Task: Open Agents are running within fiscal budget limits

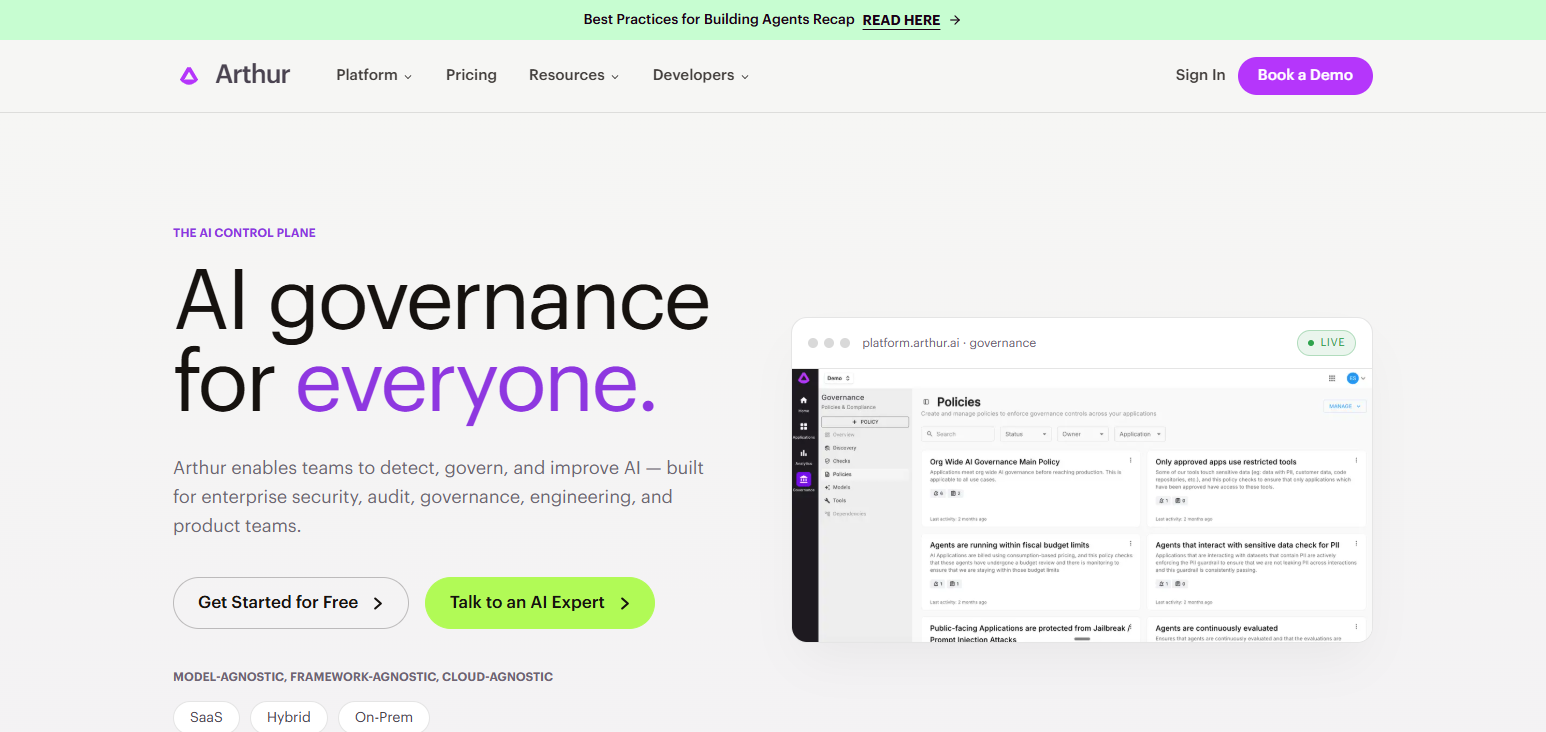Action: pyautogui.click(x=1031, y=572)
